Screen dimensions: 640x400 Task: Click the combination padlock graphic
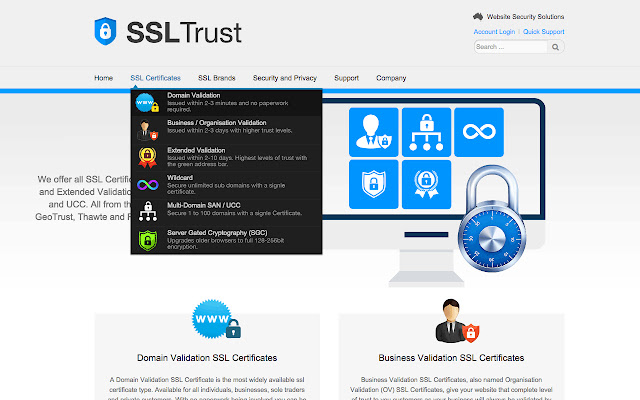(492, 218)
